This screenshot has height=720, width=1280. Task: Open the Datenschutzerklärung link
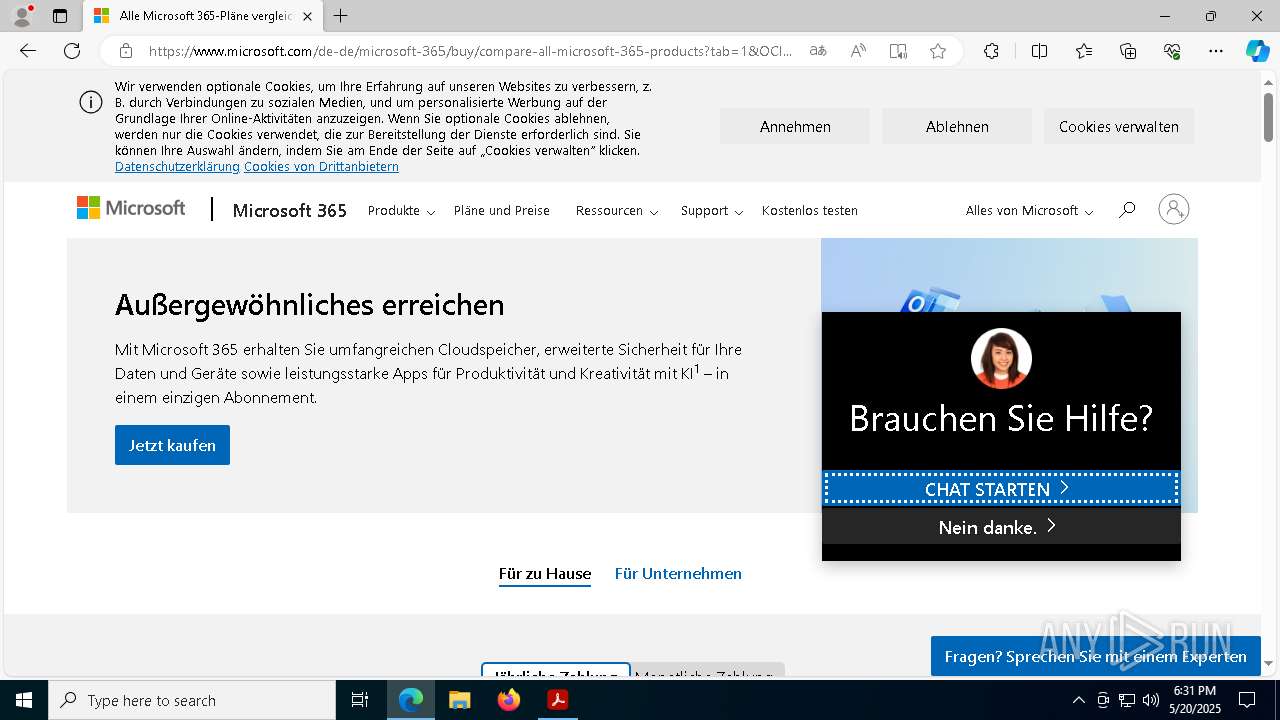[x=177, y=167]
